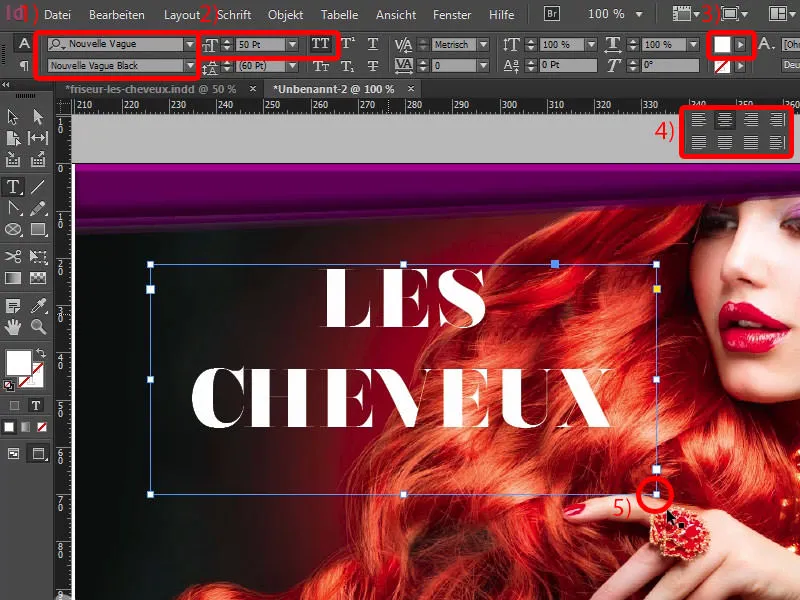
Task: Set formatting affects text T button
Action: [35, 406]
